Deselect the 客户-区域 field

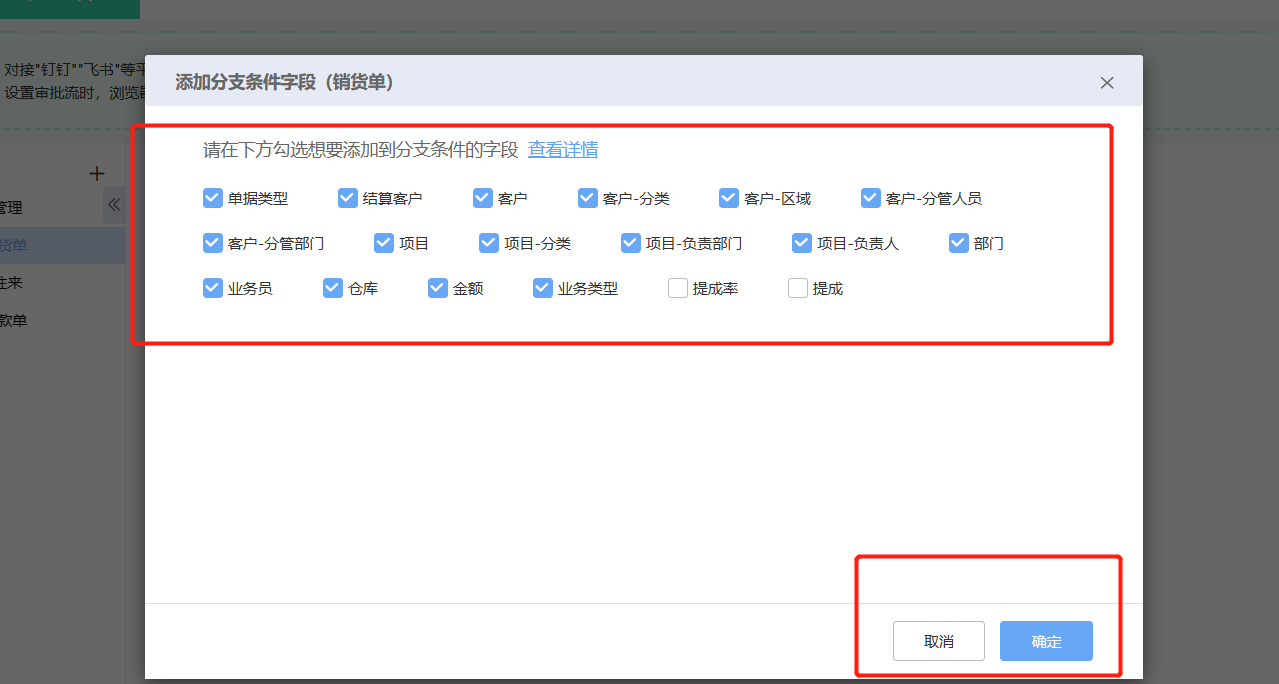click(728, 198)
